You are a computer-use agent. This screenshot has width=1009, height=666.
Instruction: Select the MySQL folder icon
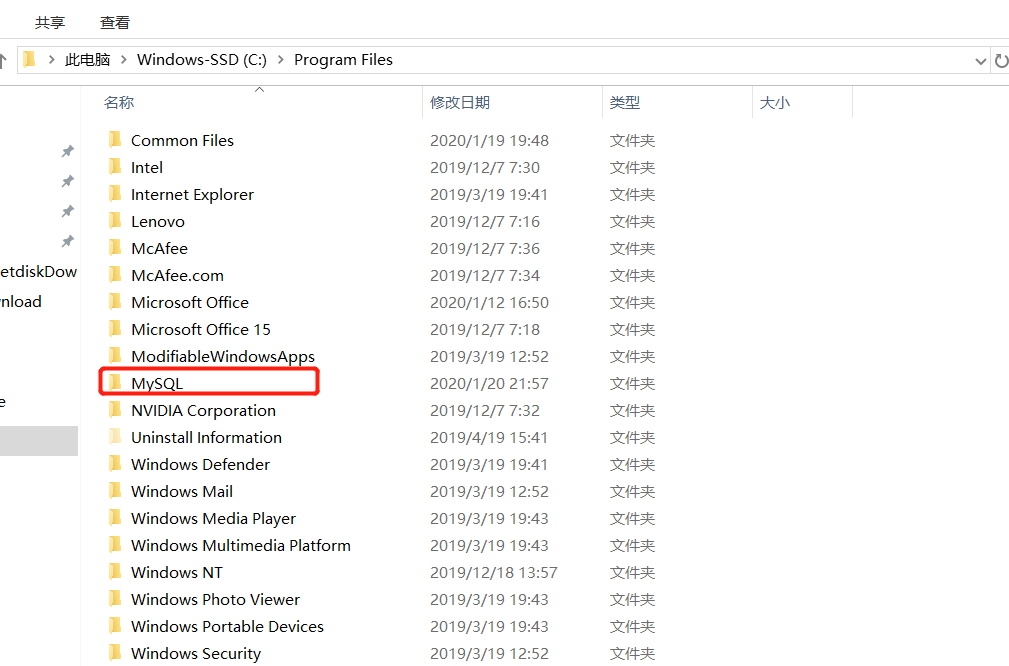pyautogui.click(x=115, y=382)
